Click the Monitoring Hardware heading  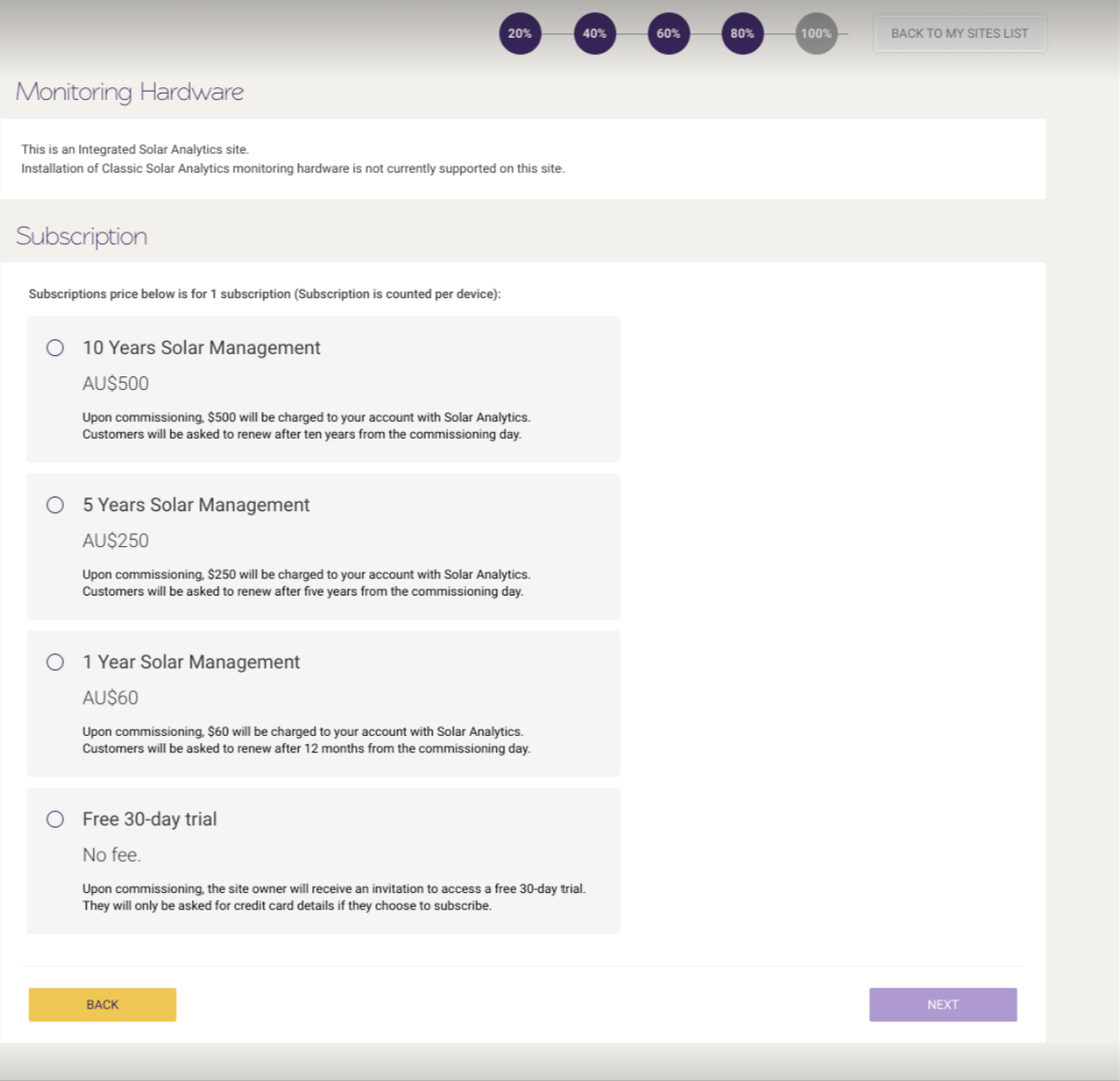pyautogui.click(x=129, y=92)
